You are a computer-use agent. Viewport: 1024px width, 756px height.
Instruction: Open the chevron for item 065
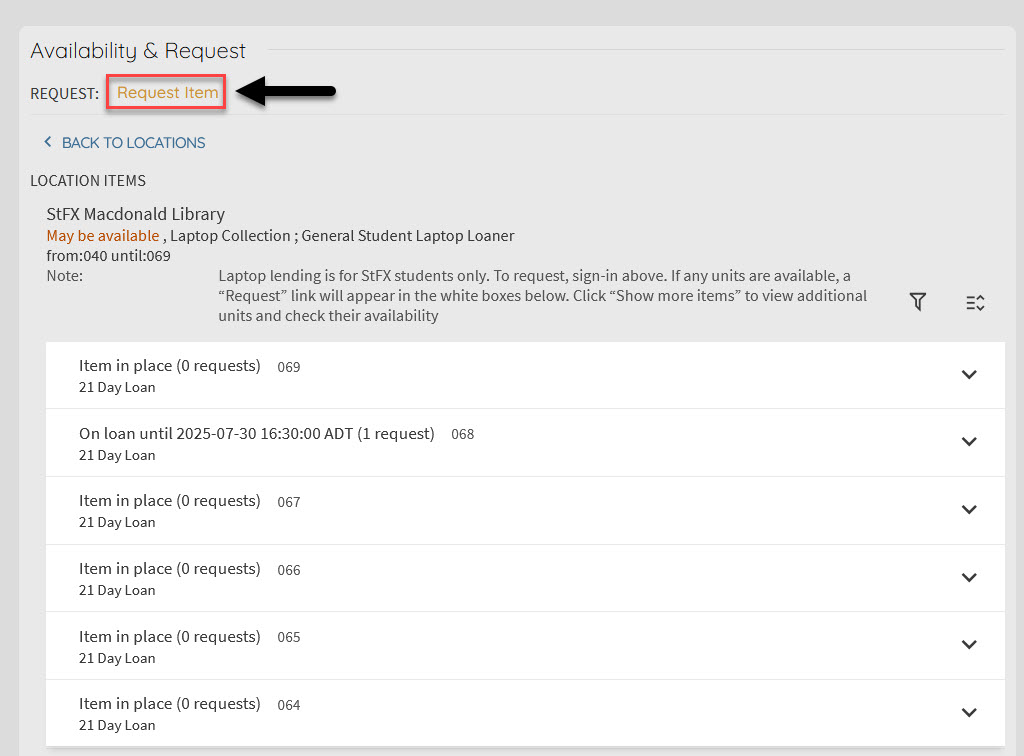click(968, 645)
